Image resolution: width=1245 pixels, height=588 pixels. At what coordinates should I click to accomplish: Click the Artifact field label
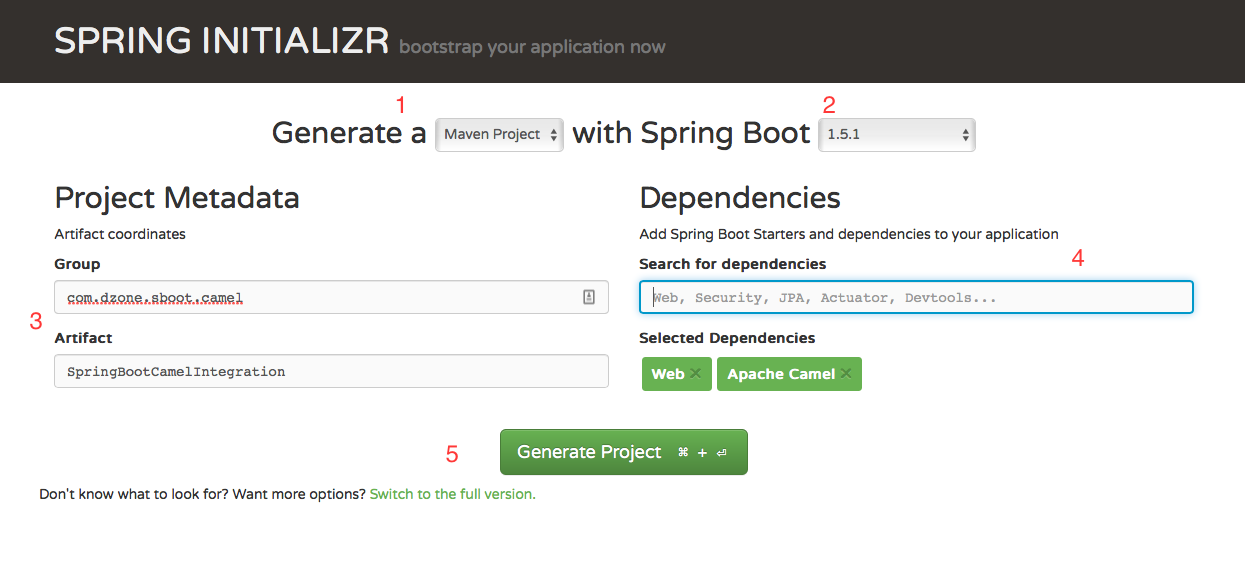coord(83,338)
